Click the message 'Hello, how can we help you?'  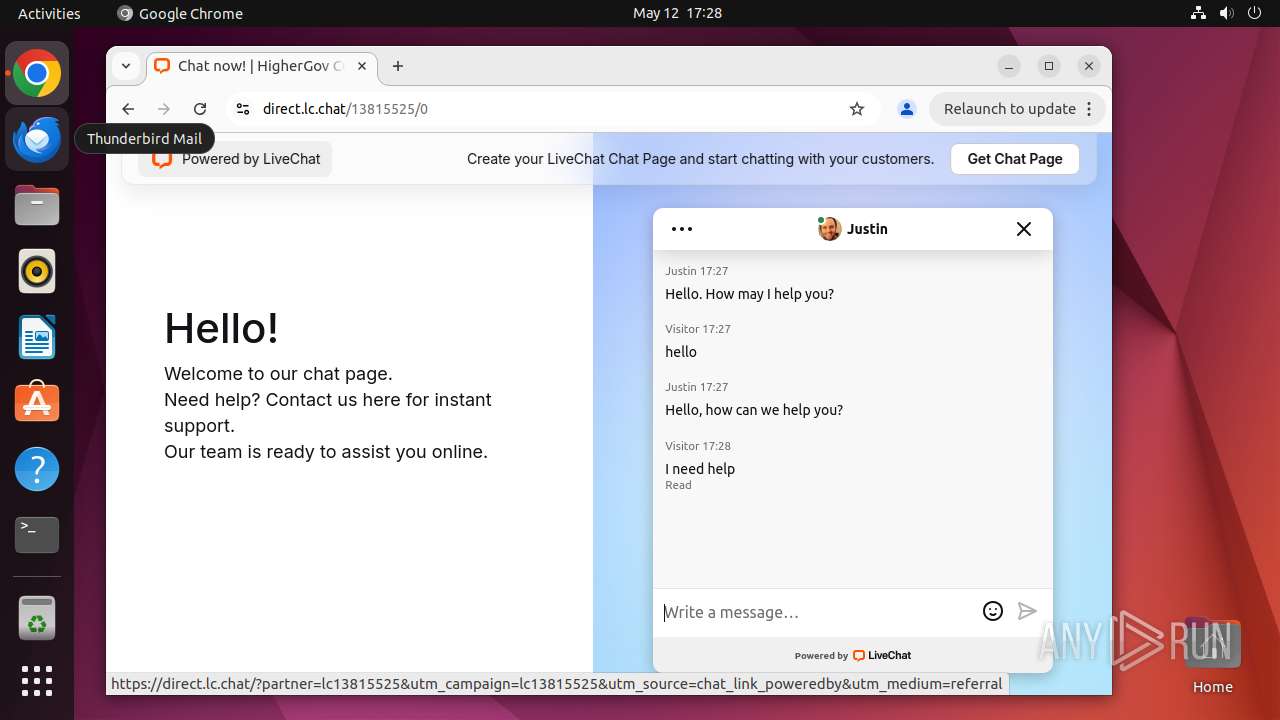pos(754,410)
